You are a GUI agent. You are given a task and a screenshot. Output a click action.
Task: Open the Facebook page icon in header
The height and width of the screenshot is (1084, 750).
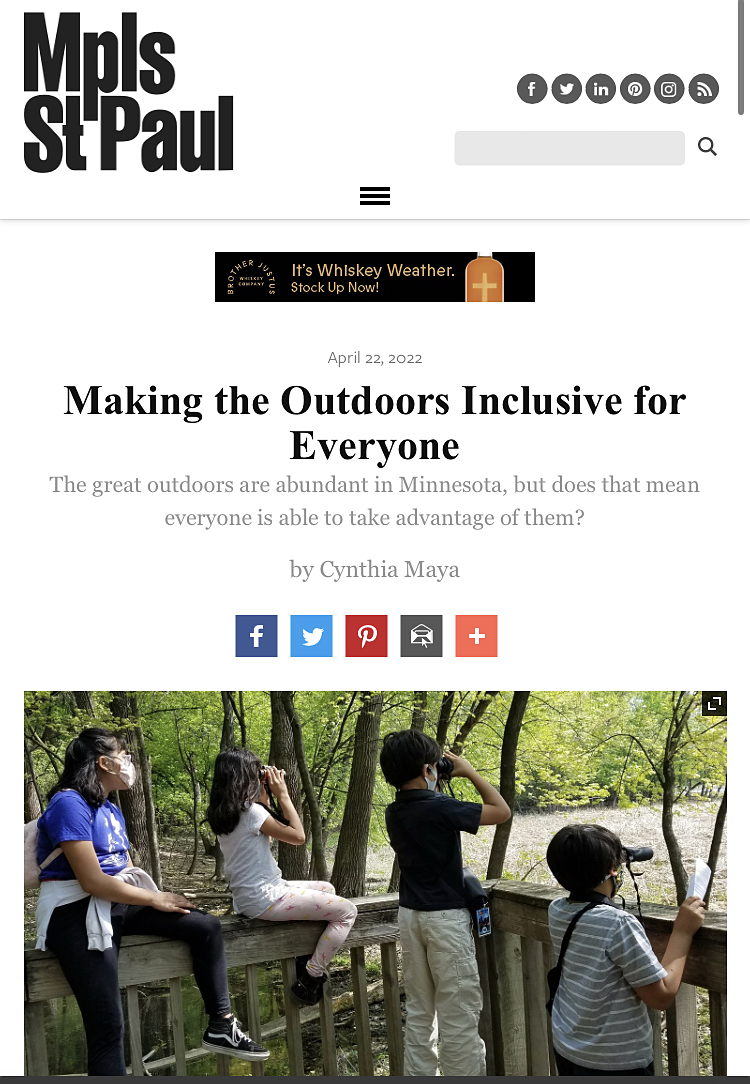pos(532,89)
